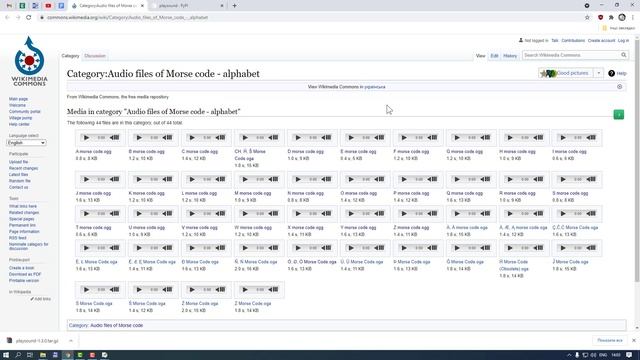Open the History tab

[510, 56]
